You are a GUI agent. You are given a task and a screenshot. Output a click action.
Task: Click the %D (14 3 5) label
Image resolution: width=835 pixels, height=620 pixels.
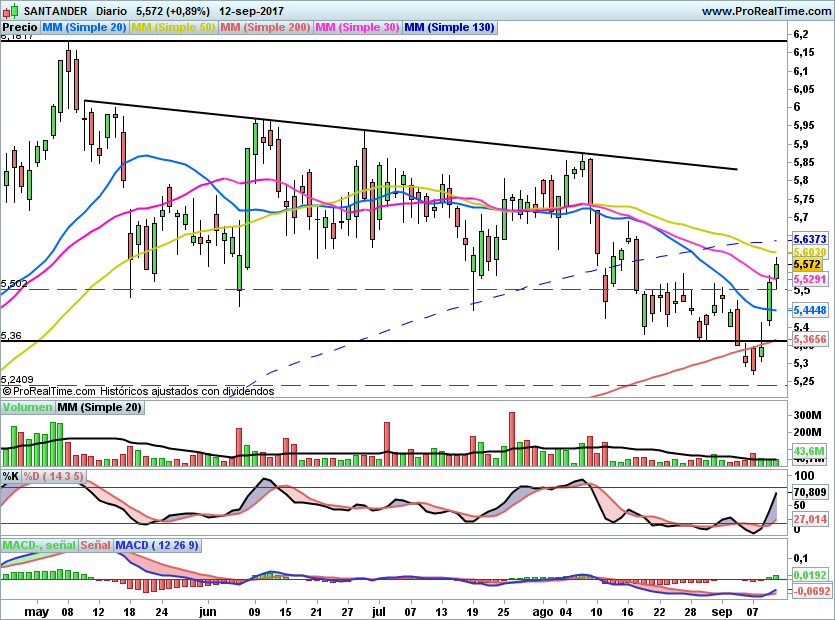pos(55,476)
